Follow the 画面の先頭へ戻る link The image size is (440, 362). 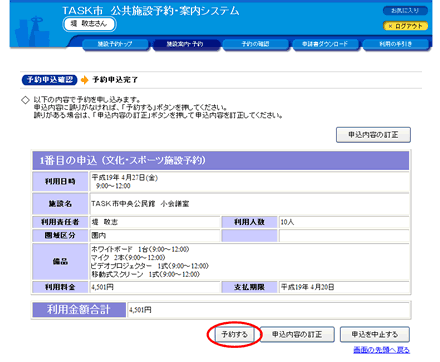(x=381, y=350)
